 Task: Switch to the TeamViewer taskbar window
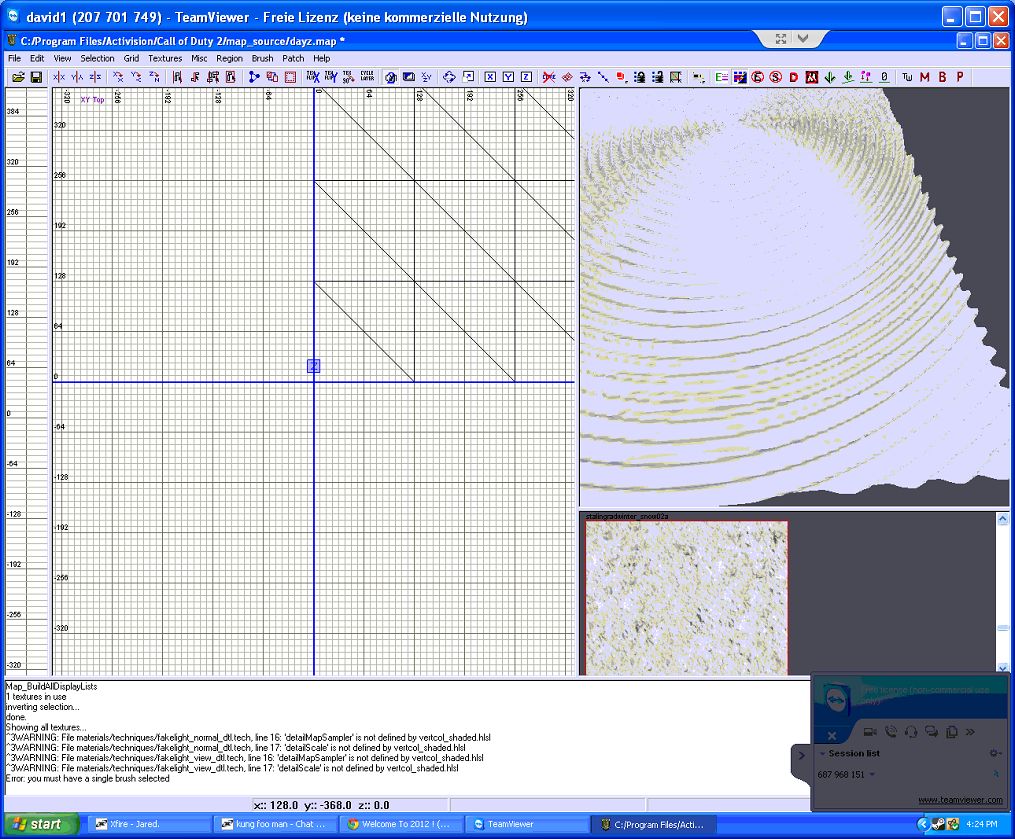point(527,824)
